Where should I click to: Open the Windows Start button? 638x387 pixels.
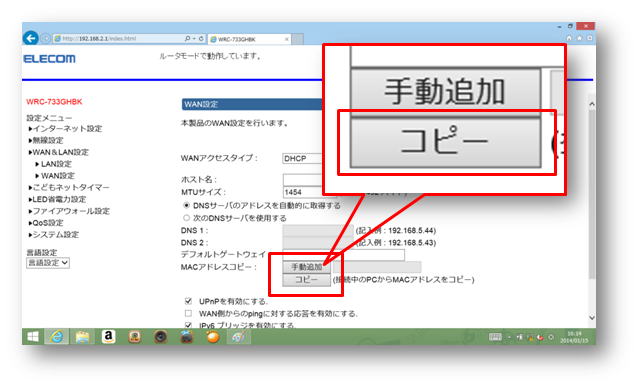(x=33, y=337)
